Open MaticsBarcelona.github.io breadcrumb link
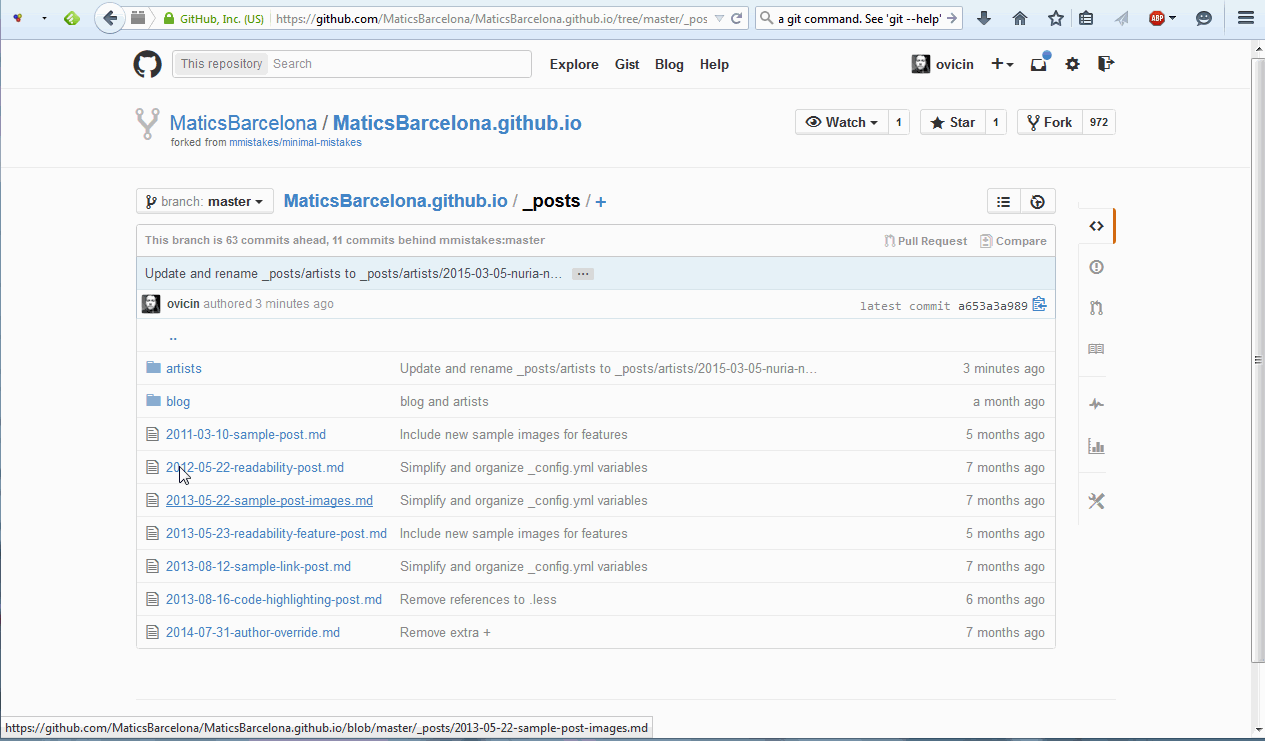This screenshot has height=741, width=1265. coord(396,201)
